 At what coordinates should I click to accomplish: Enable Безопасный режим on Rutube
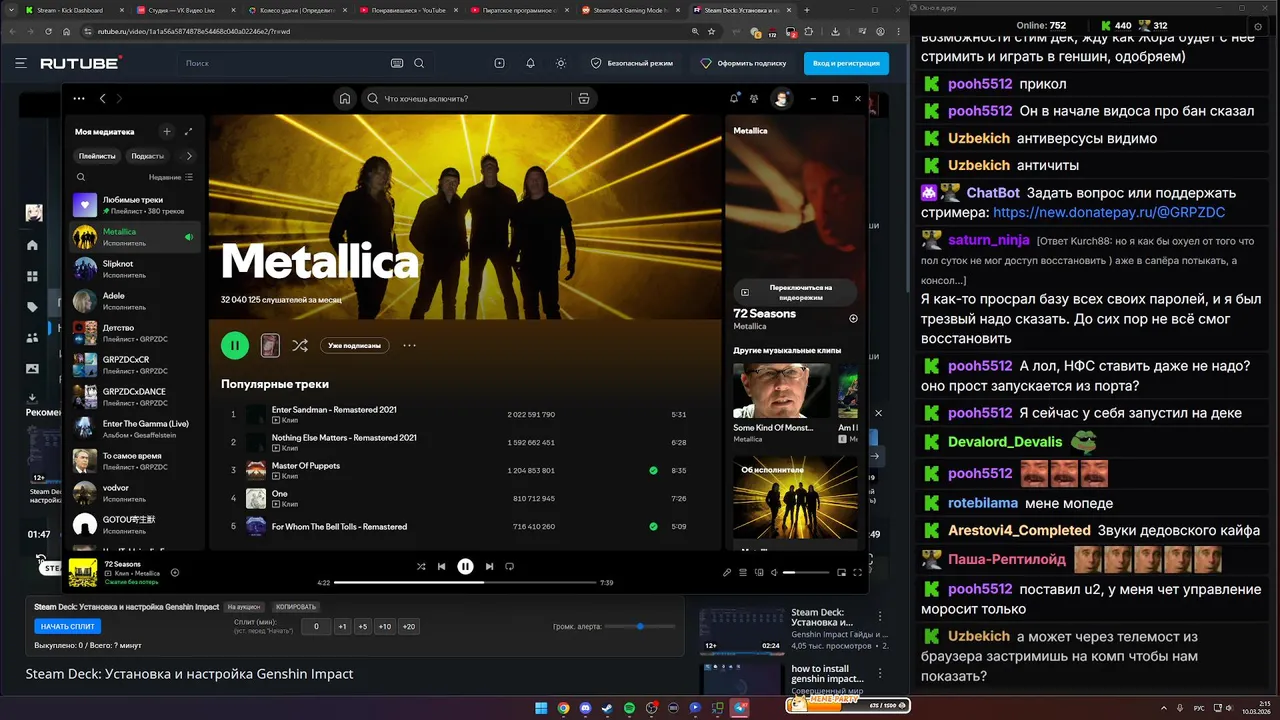pos(632,63)
